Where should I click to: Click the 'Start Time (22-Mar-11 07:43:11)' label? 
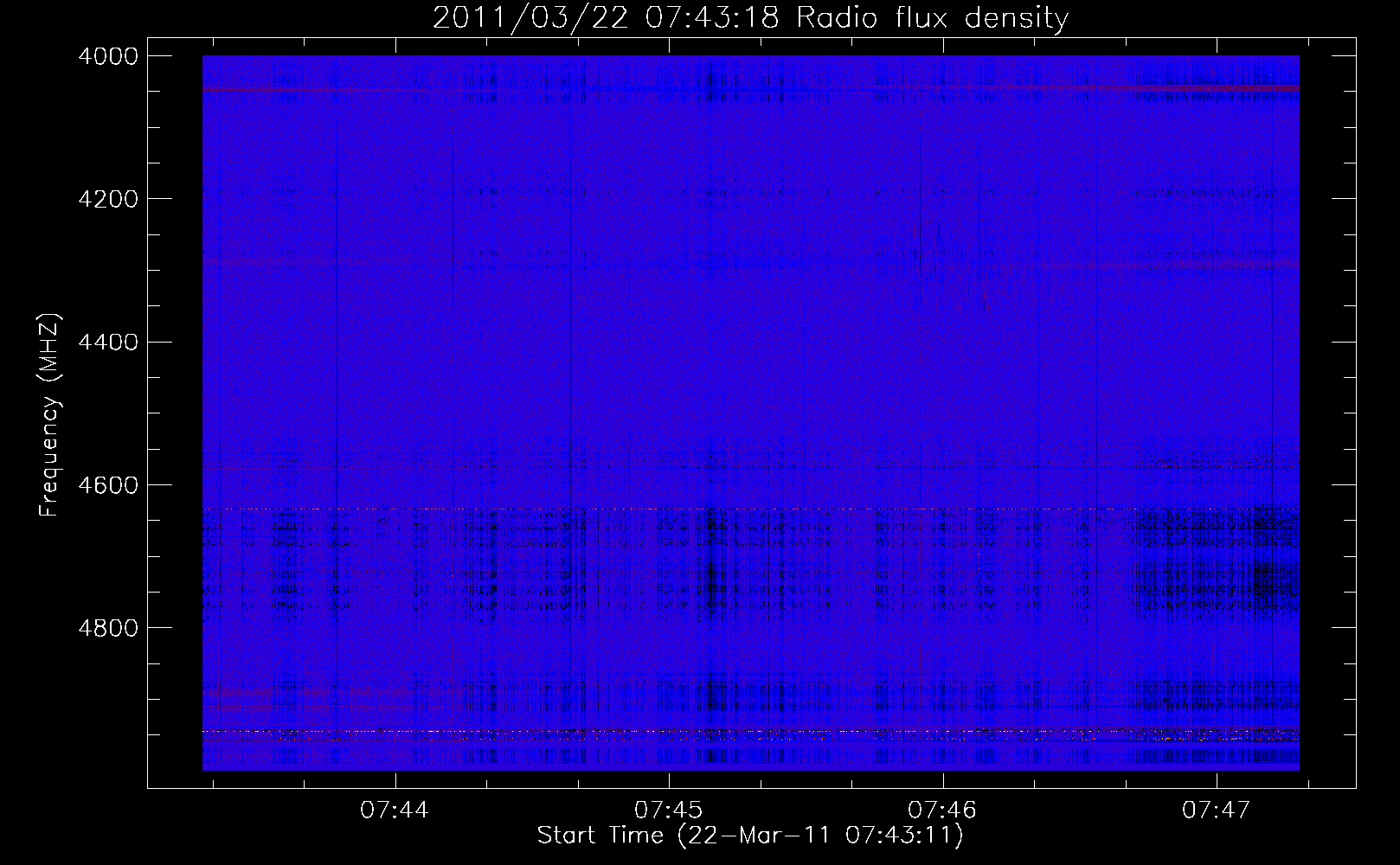pyautogui.click(x=750, y=836)
